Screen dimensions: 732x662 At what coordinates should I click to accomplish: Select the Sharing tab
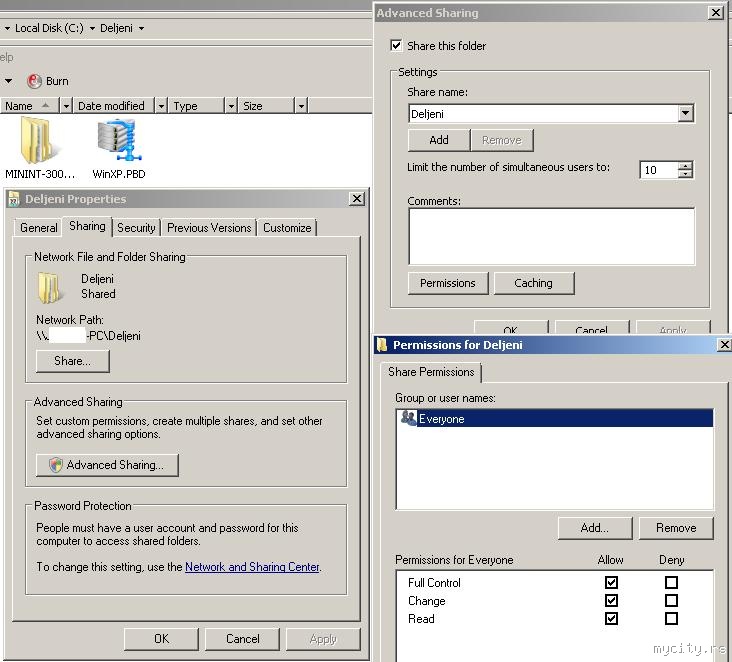coord(87,226)
